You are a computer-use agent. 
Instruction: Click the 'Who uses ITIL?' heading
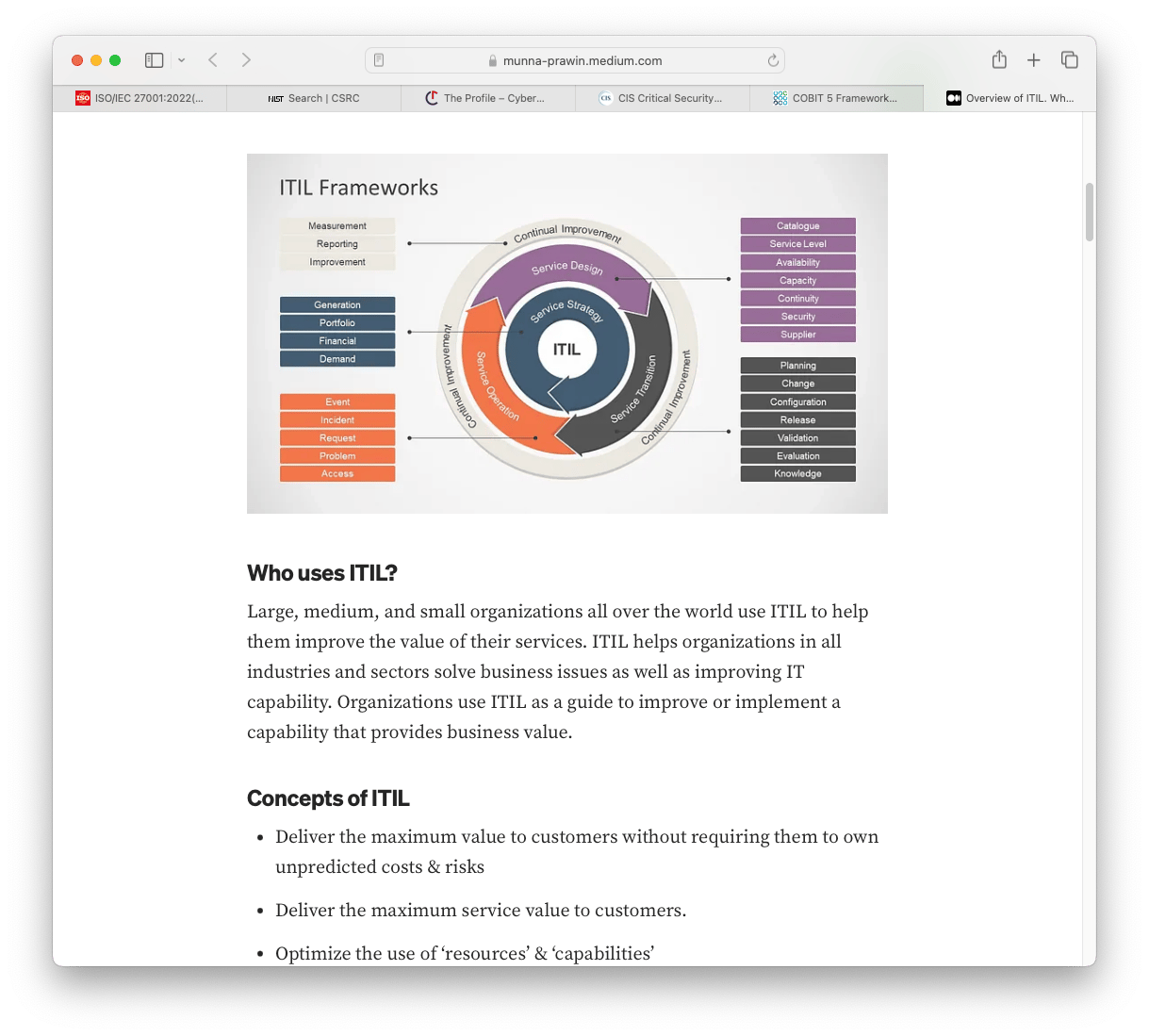point(322,573)
